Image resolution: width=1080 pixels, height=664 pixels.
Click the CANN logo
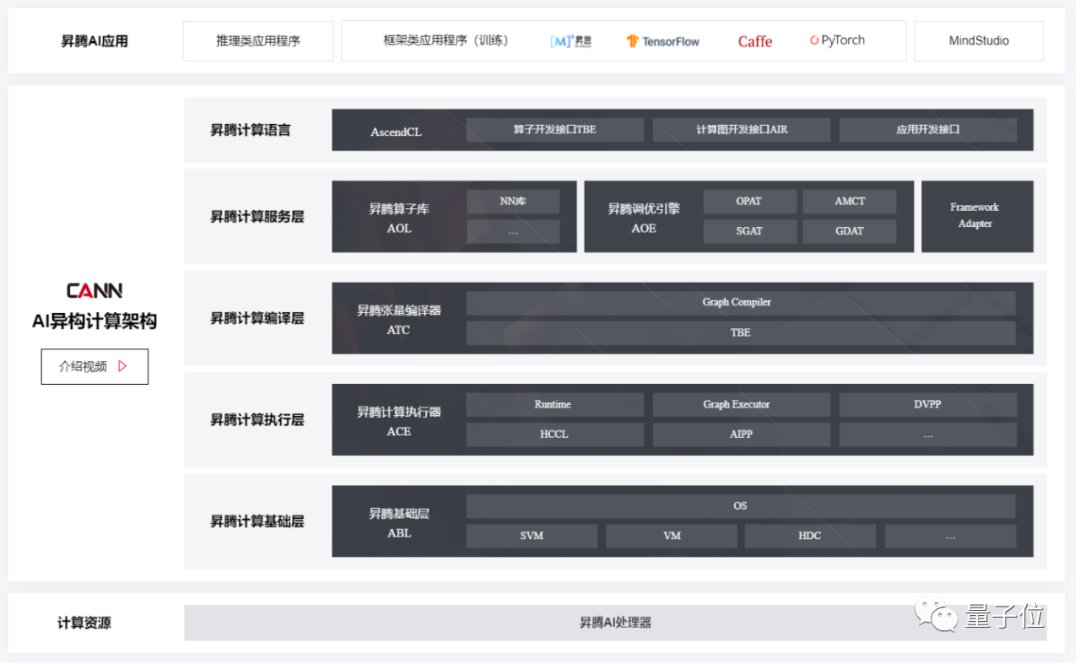click(x=94, y=291)
